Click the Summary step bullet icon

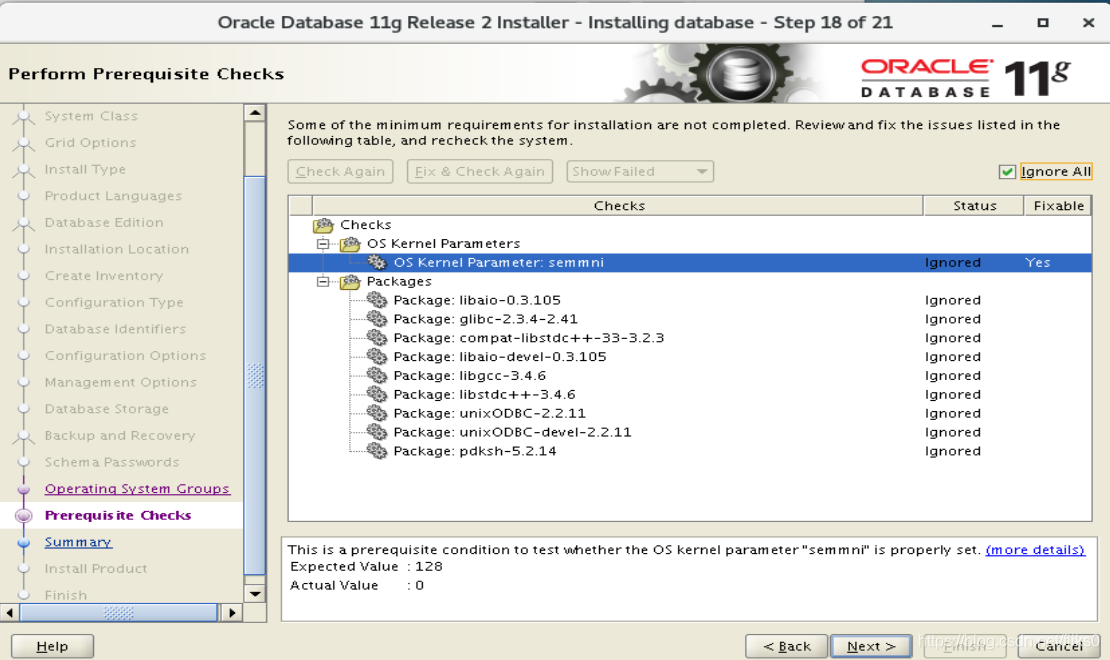[x=24, y=542]
